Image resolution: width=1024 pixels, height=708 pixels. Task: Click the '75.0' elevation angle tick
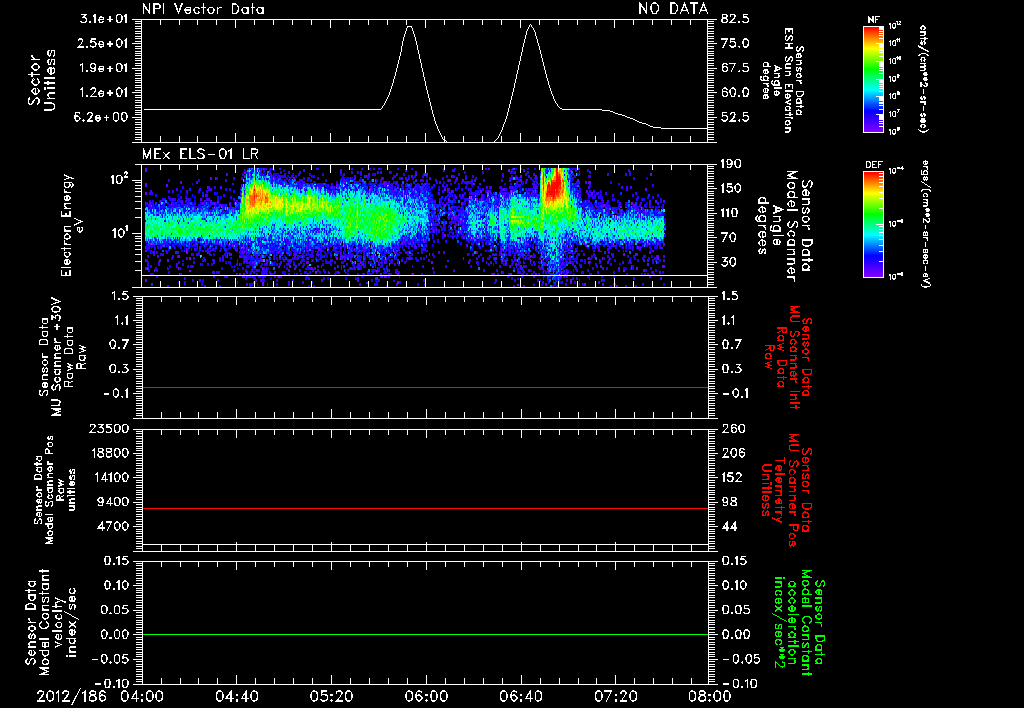[735, 43]
